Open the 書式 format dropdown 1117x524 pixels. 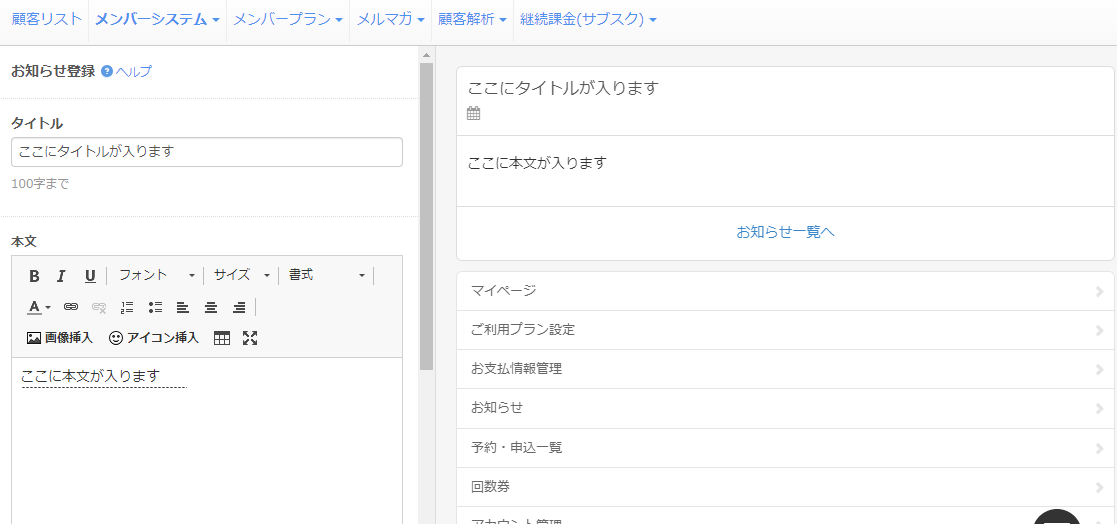point(327,275)
